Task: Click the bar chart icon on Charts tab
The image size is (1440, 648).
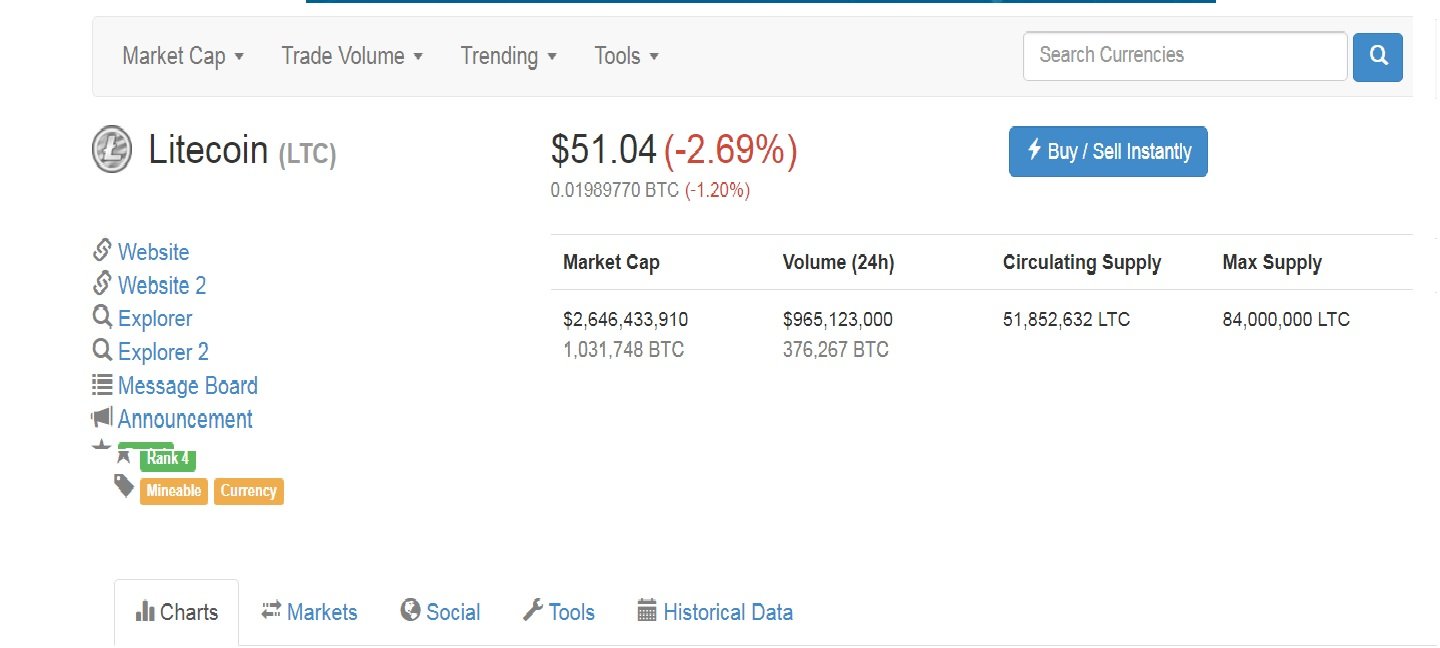Action: point(145,611)
